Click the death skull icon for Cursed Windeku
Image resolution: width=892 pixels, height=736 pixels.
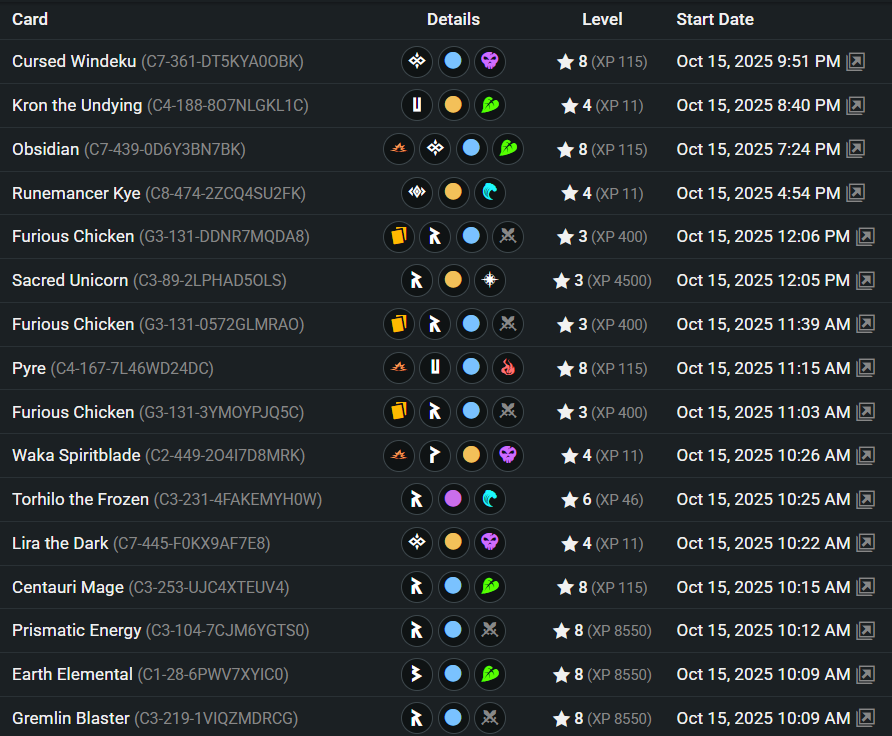490,62
